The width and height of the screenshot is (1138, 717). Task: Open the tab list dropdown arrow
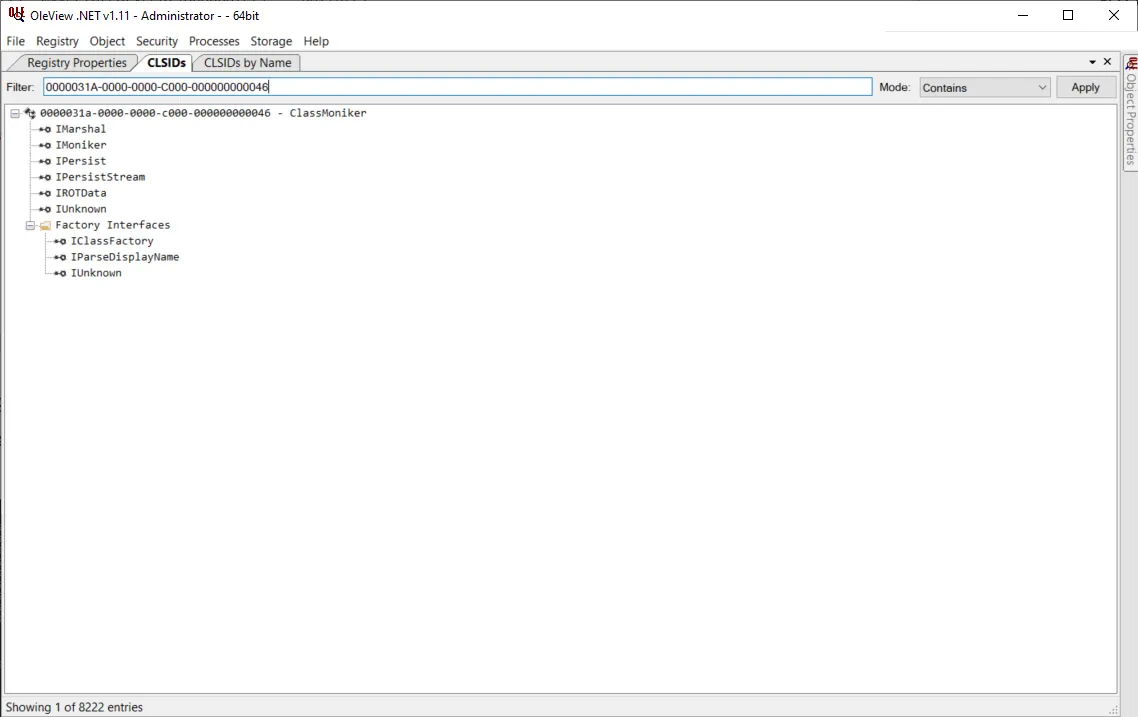(x=1092, y=62)
